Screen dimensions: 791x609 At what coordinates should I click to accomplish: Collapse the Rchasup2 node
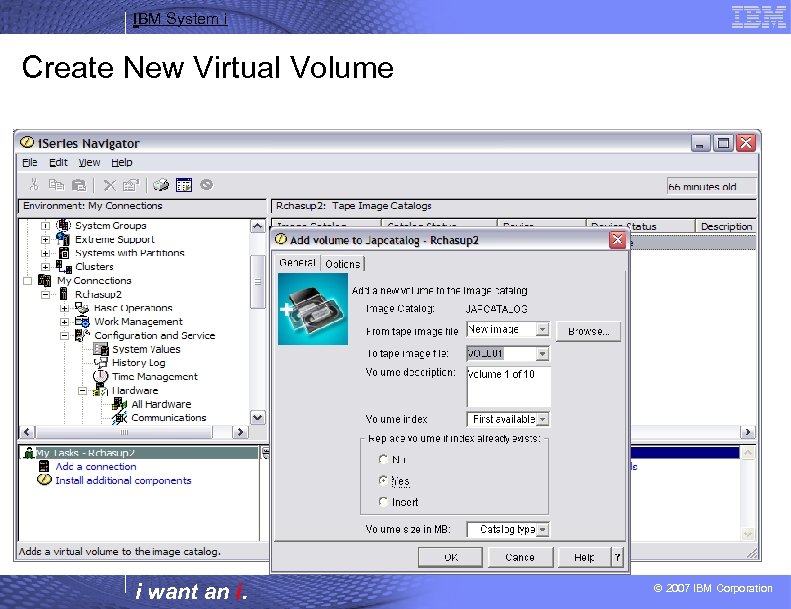(45, 294)
